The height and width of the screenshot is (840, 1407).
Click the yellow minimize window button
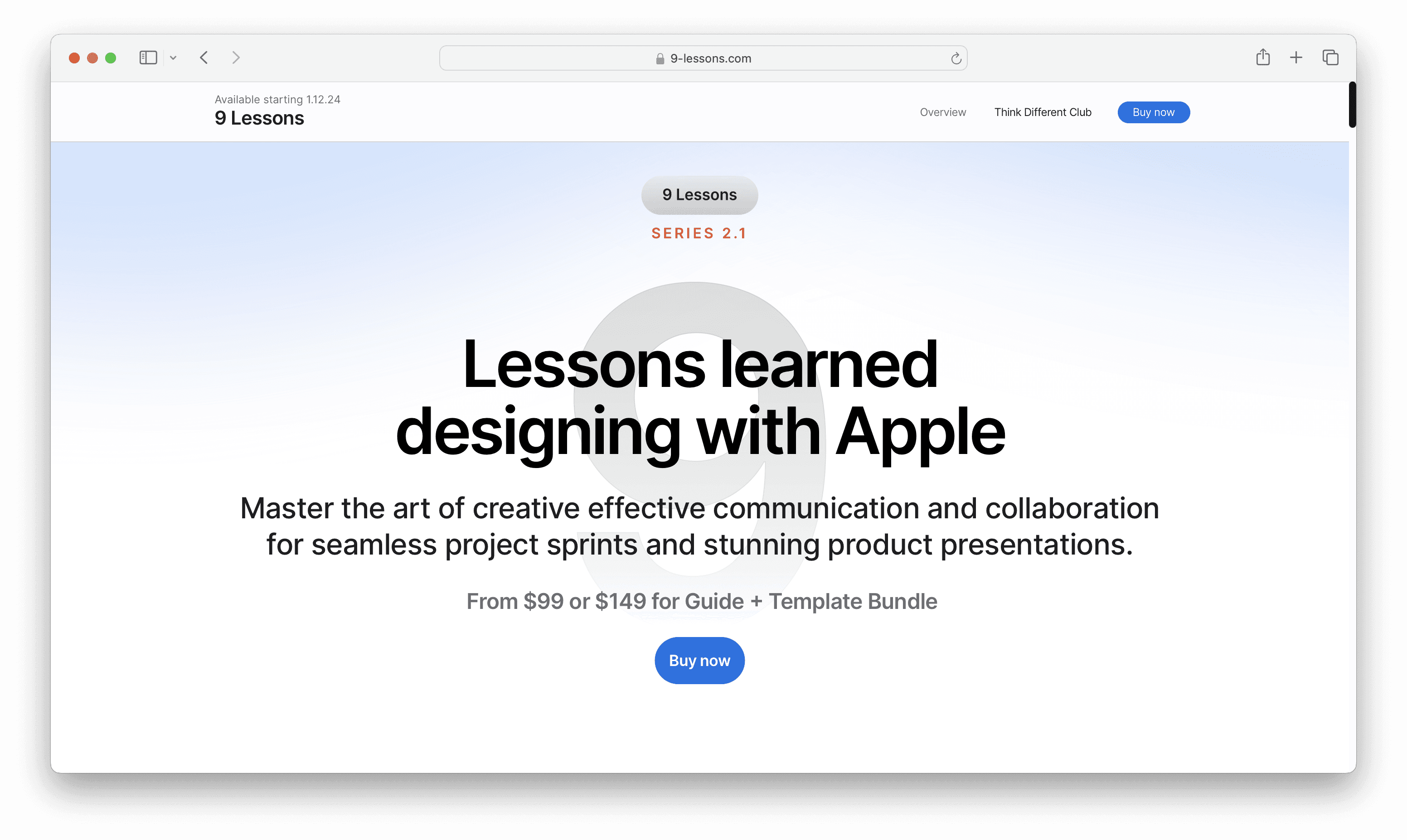click(92, 58)
